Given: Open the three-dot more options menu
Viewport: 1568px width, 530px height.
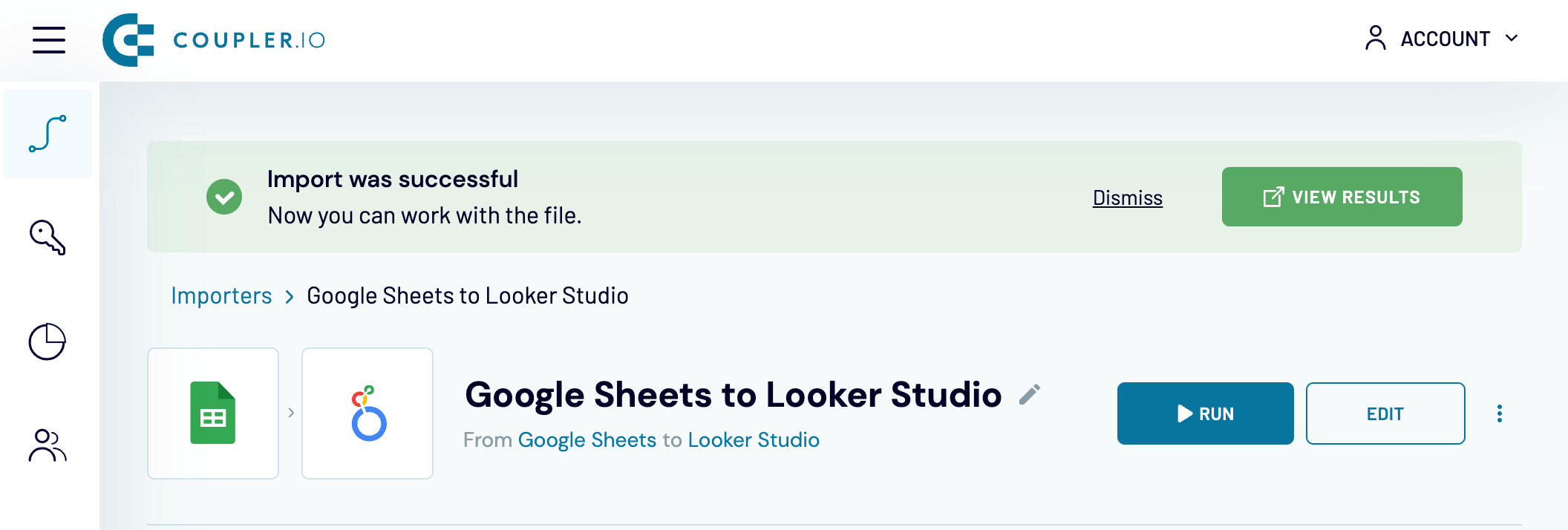Looking at the screenshot, I should point(1500,413).
